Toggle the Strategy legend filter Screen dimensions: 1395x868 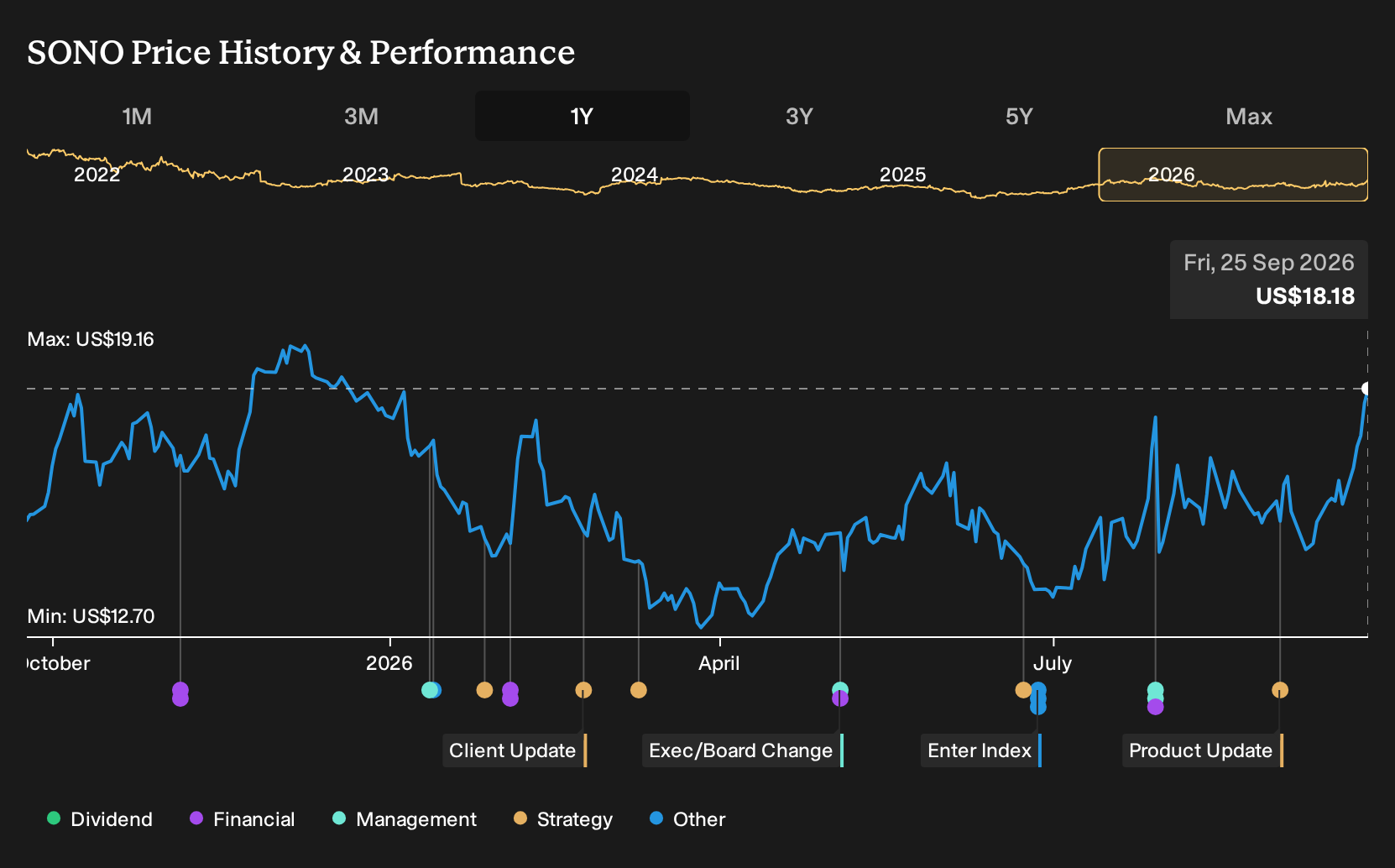tap(563, 819)
